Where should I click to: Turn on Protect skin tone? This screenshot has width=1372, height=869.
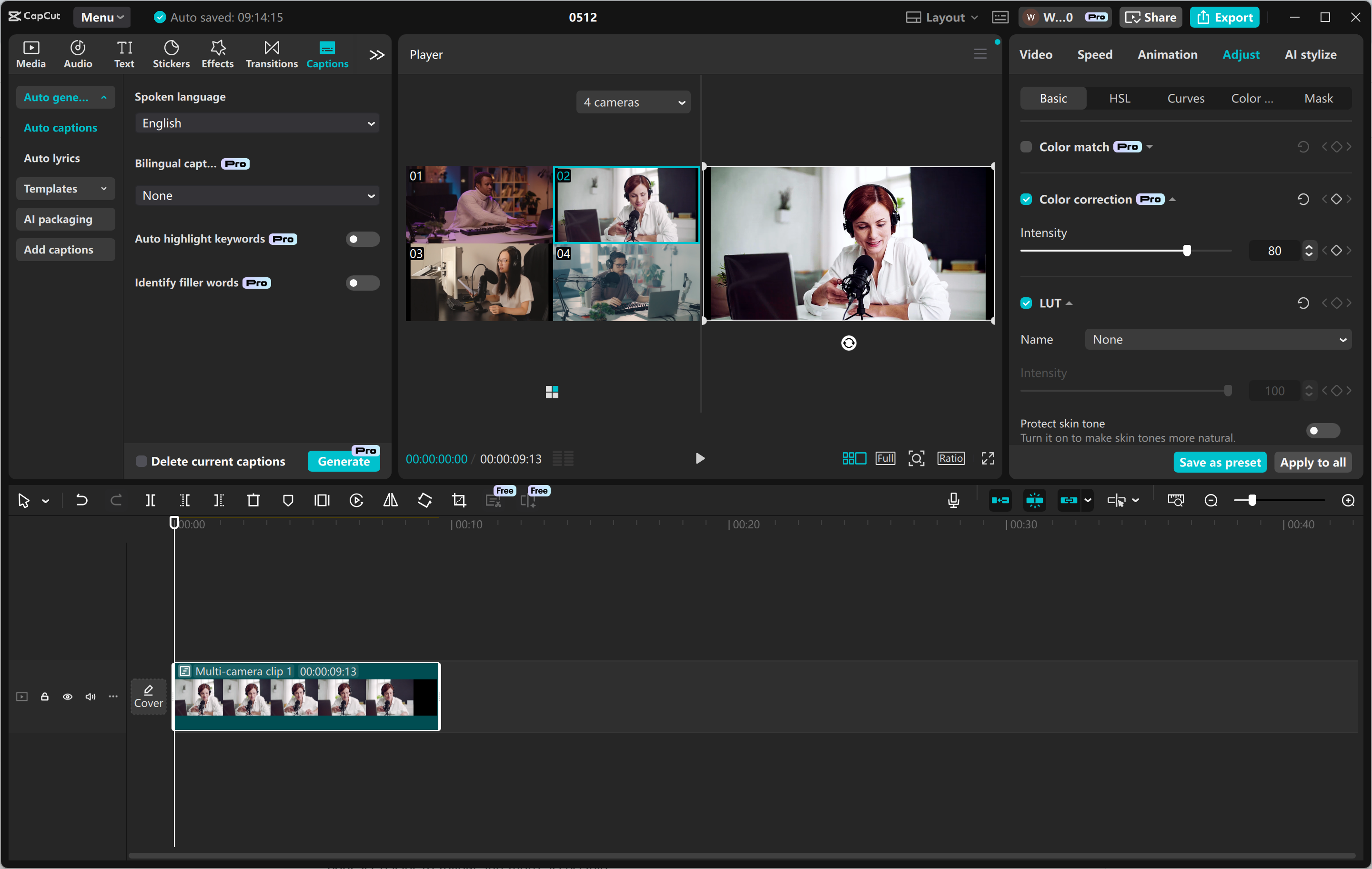(1322, 430)
